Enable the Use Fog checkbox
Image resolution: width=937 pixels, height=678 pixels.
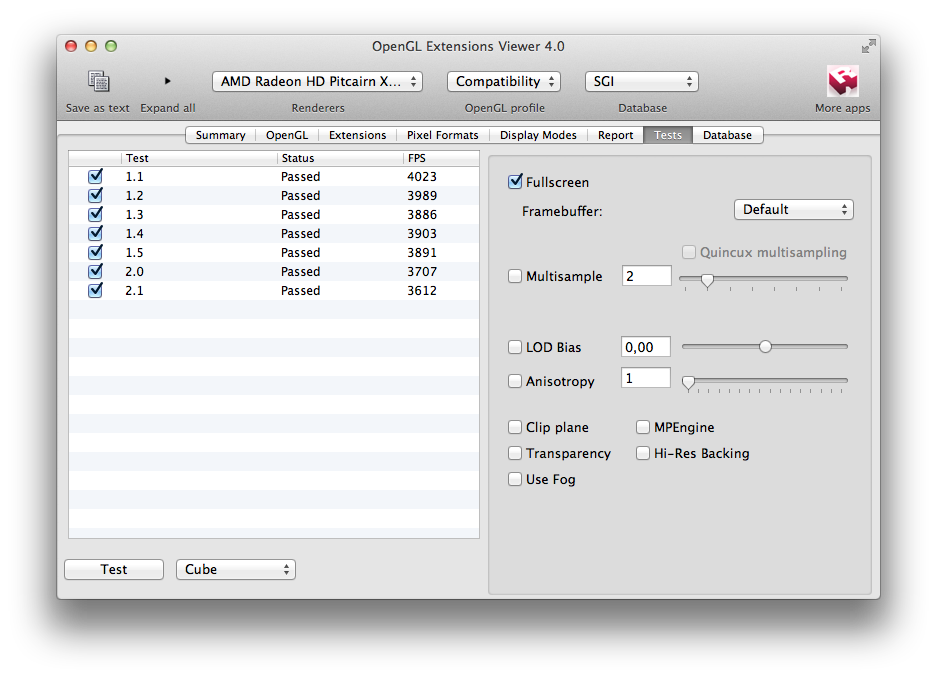pyautogui.click(x=515, y=479)
